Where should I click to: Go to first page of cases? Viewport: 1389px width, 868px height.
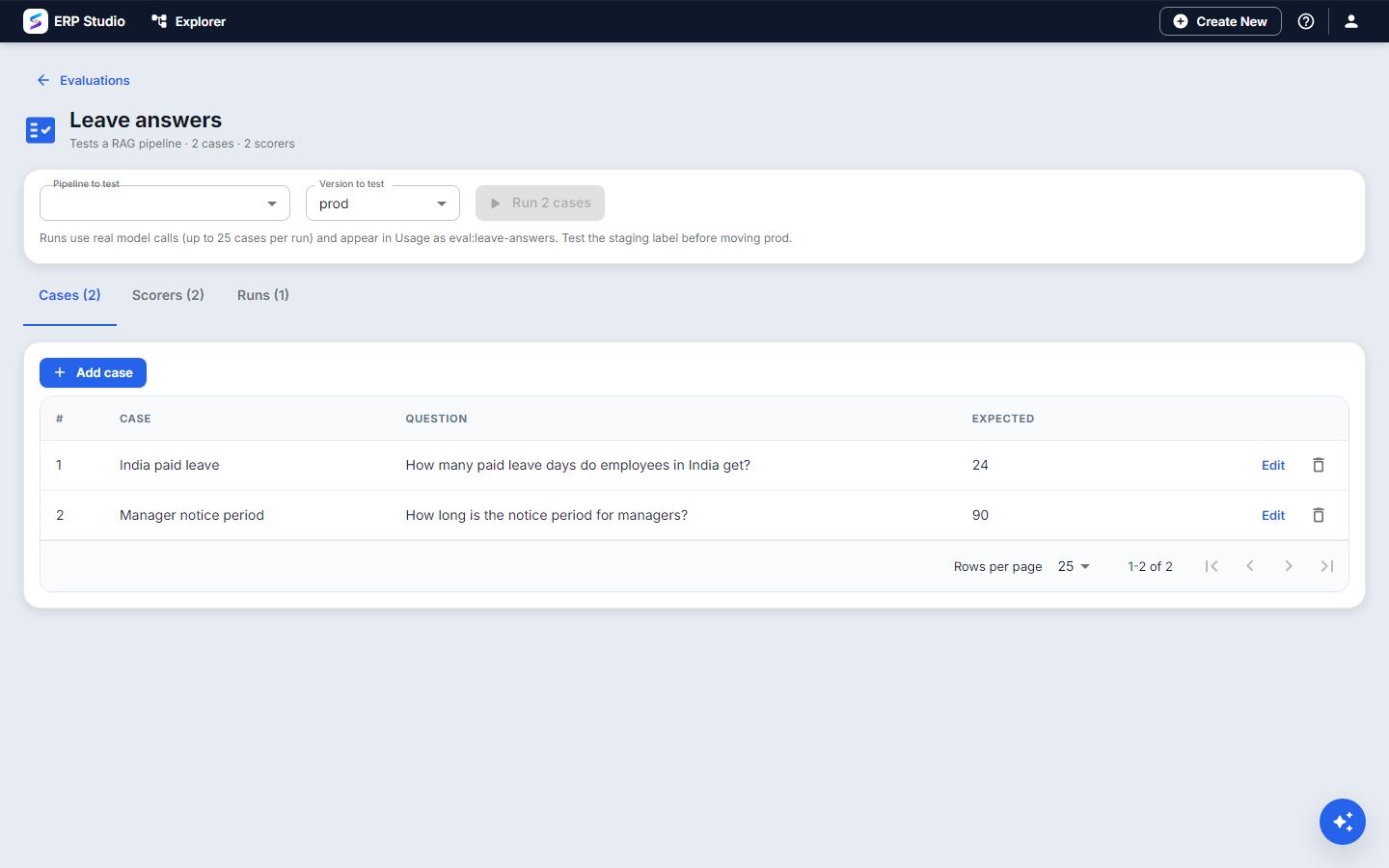tap(1212, 566)
